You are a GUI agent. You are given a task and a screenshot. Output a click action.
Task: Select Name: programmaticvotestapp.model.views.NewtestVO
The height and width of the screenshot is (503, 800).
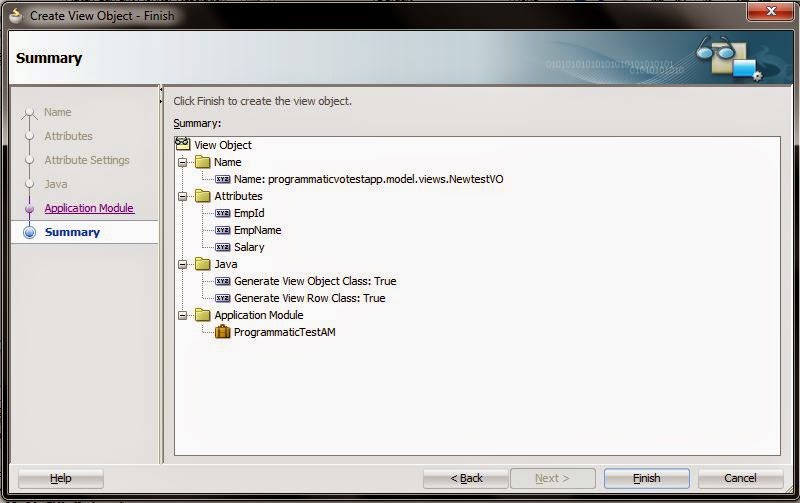[368, 179]
